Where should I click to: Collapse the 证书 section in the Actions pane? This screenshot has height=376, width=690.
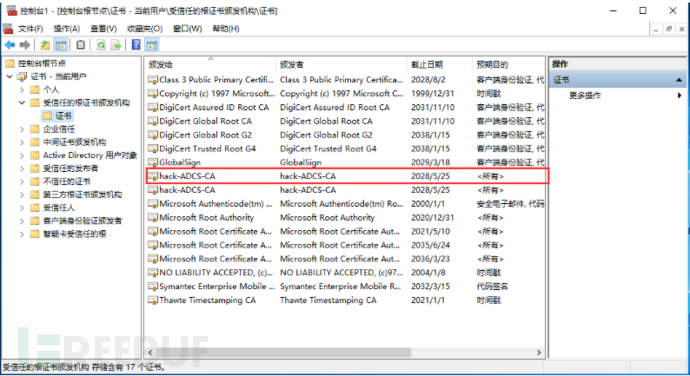point(679,80)
